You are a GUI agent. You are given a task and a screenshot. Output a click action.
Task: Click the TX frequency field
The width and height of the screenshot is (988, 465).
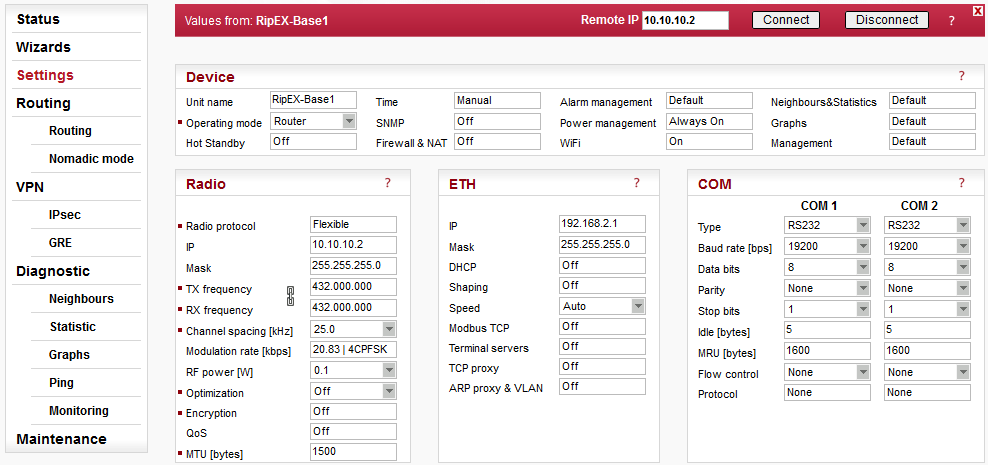(353, 287)
